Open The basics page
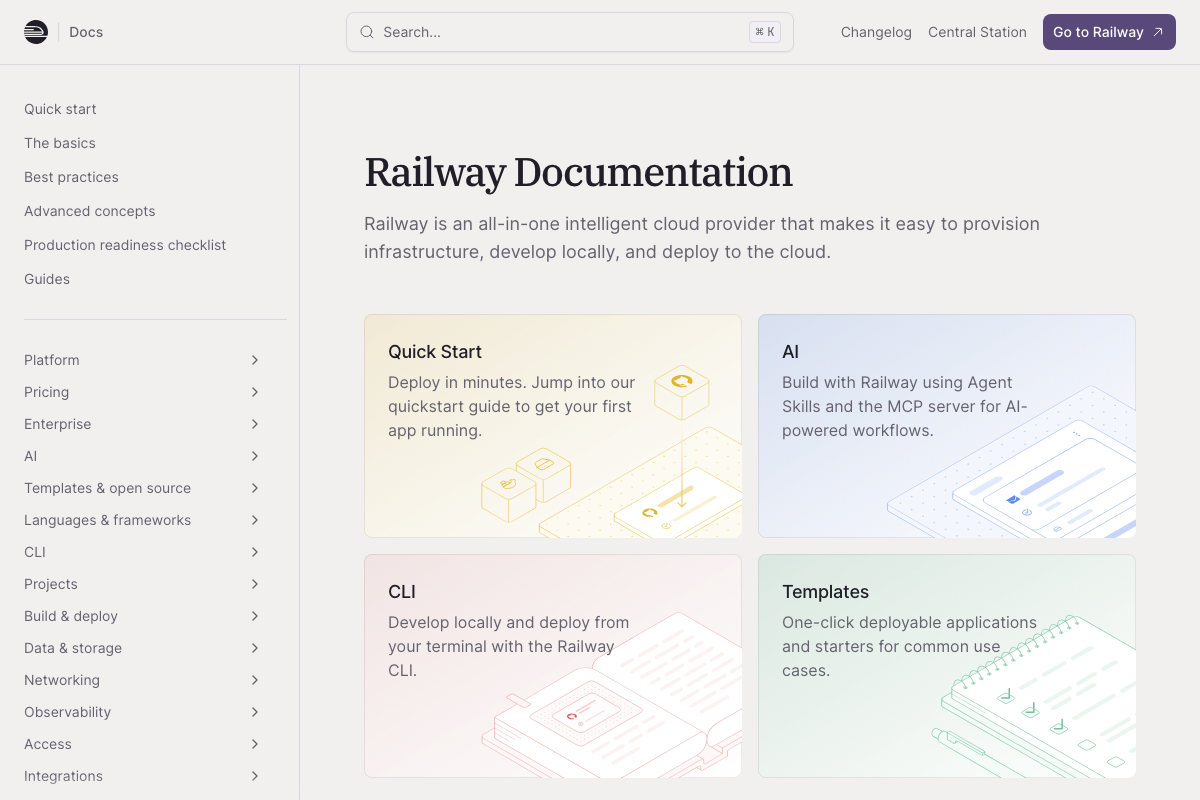Screen dimensions: 1200x800 point(60,143)
